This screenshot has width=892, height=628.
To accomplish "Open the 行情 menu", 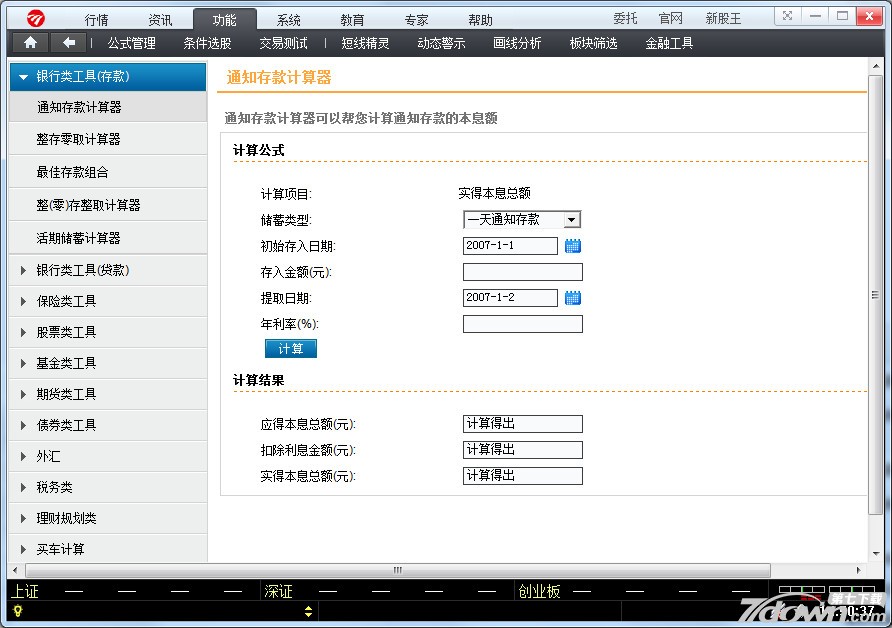I will pos(96,19).
